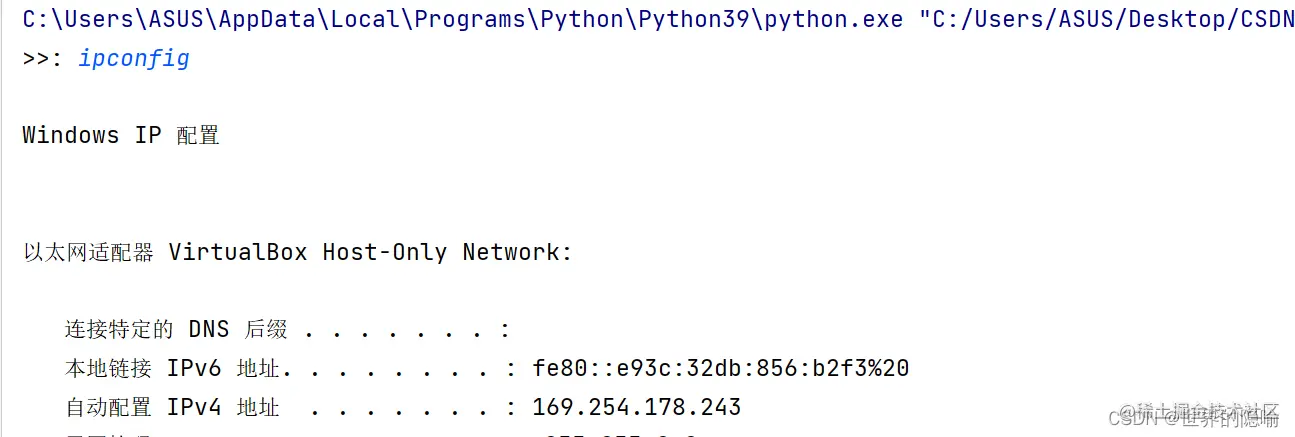Click the blue ipconfig command text
The width and height of the screenshot is (1295, 437).
coord(134,59)
